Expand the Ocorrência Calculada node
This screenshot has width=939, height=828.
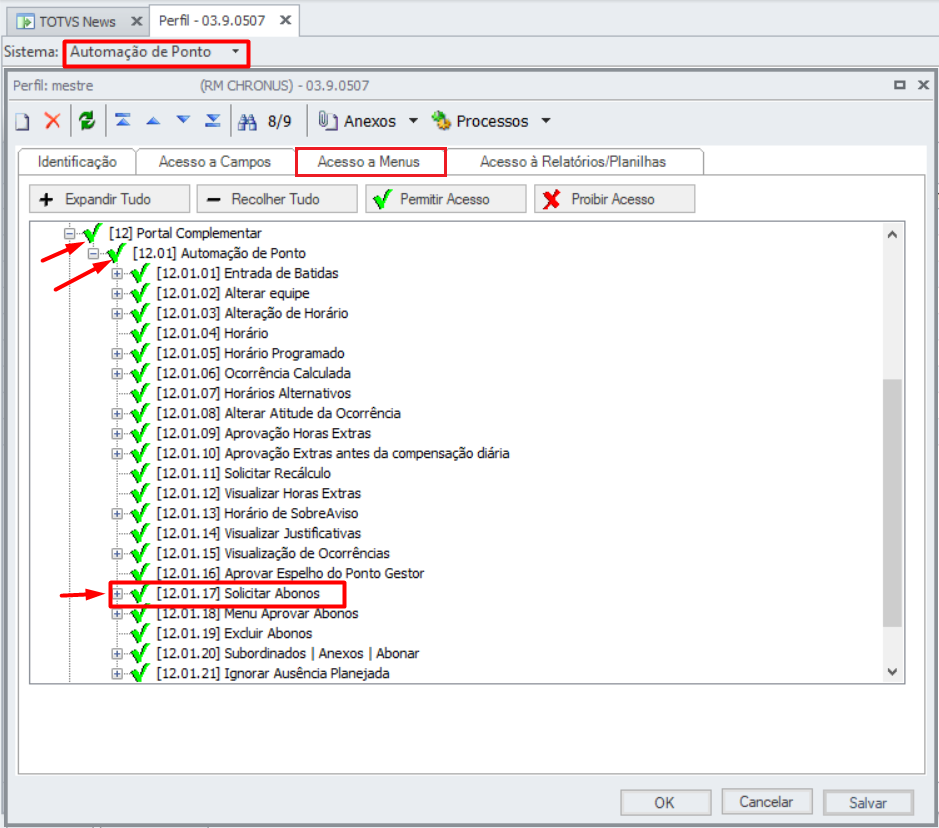pos(117,374)
